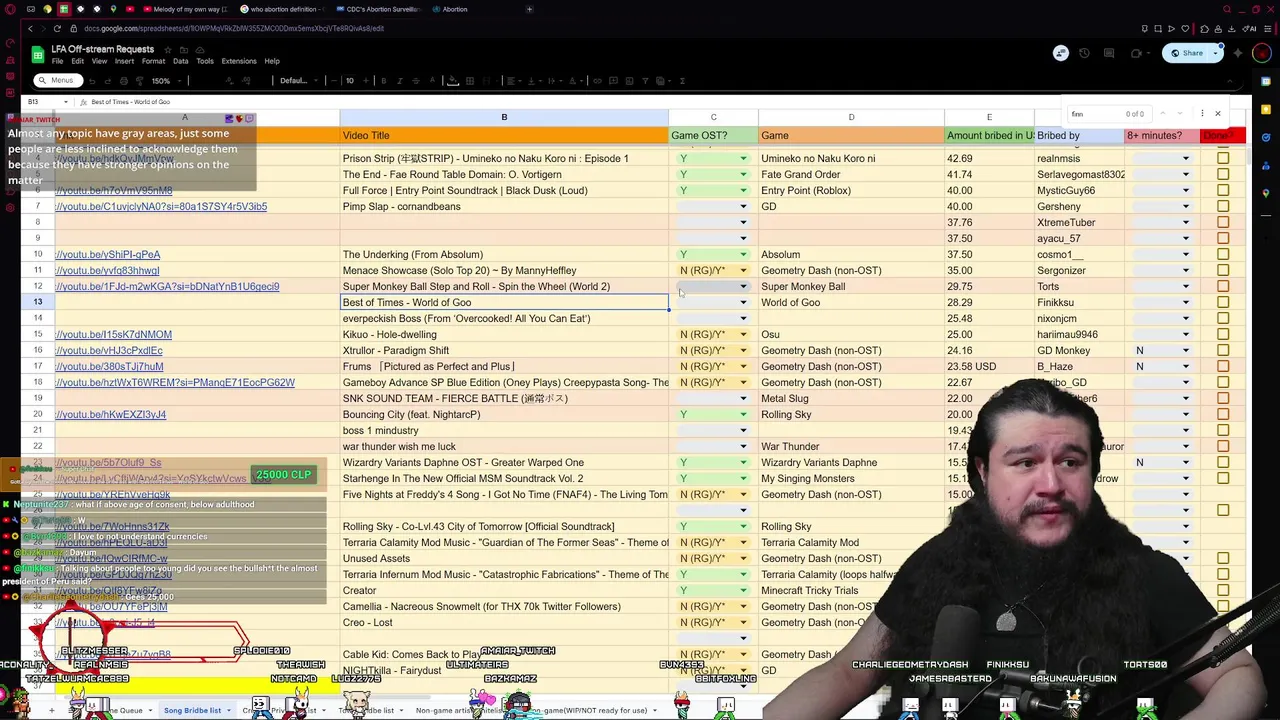The image size is (1280, 720).
Task: Click the Insert link toolbar icon
Action: 597,81
